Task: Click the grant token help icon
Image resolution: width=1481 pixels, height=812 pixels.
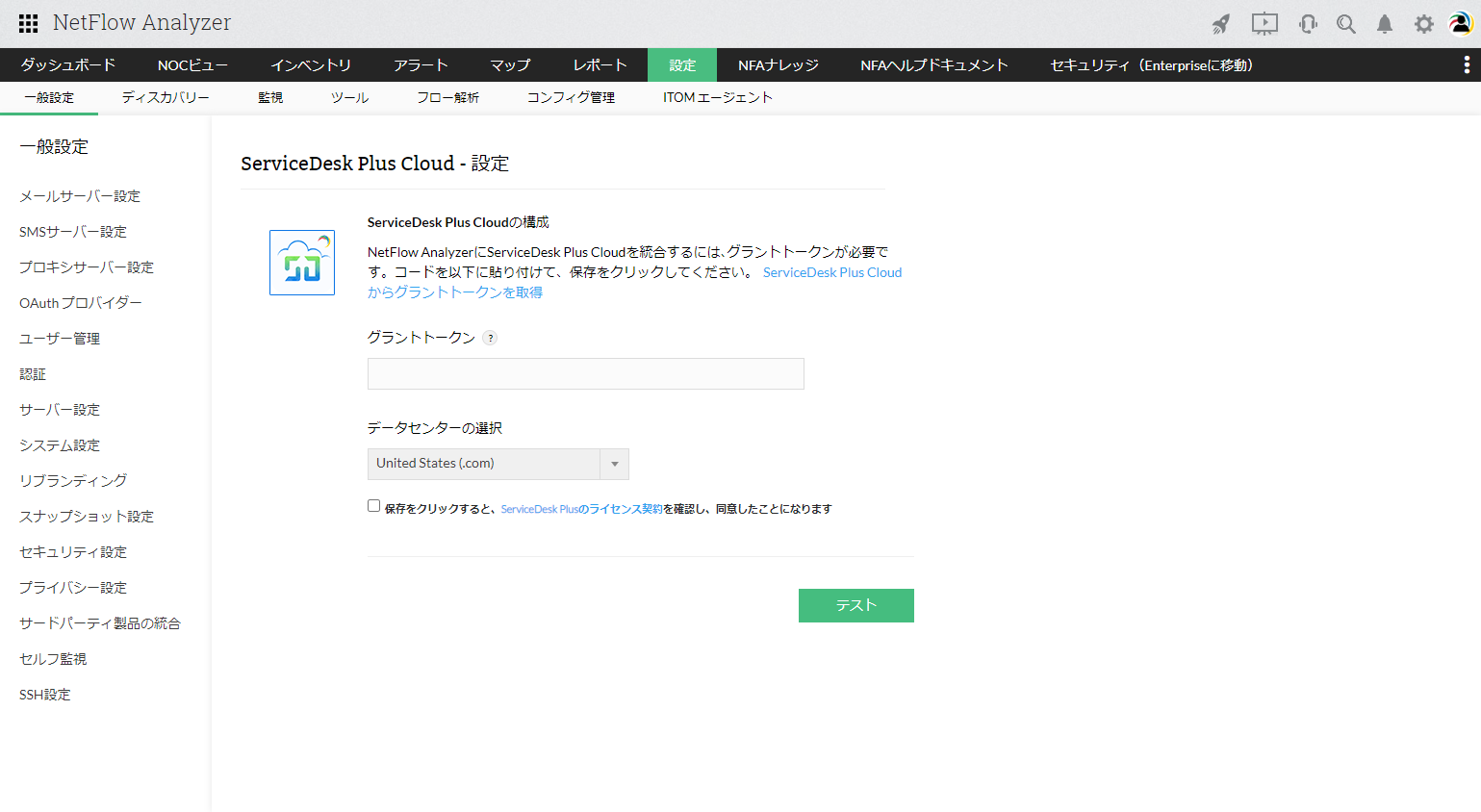Action: (x=490, y=338)
